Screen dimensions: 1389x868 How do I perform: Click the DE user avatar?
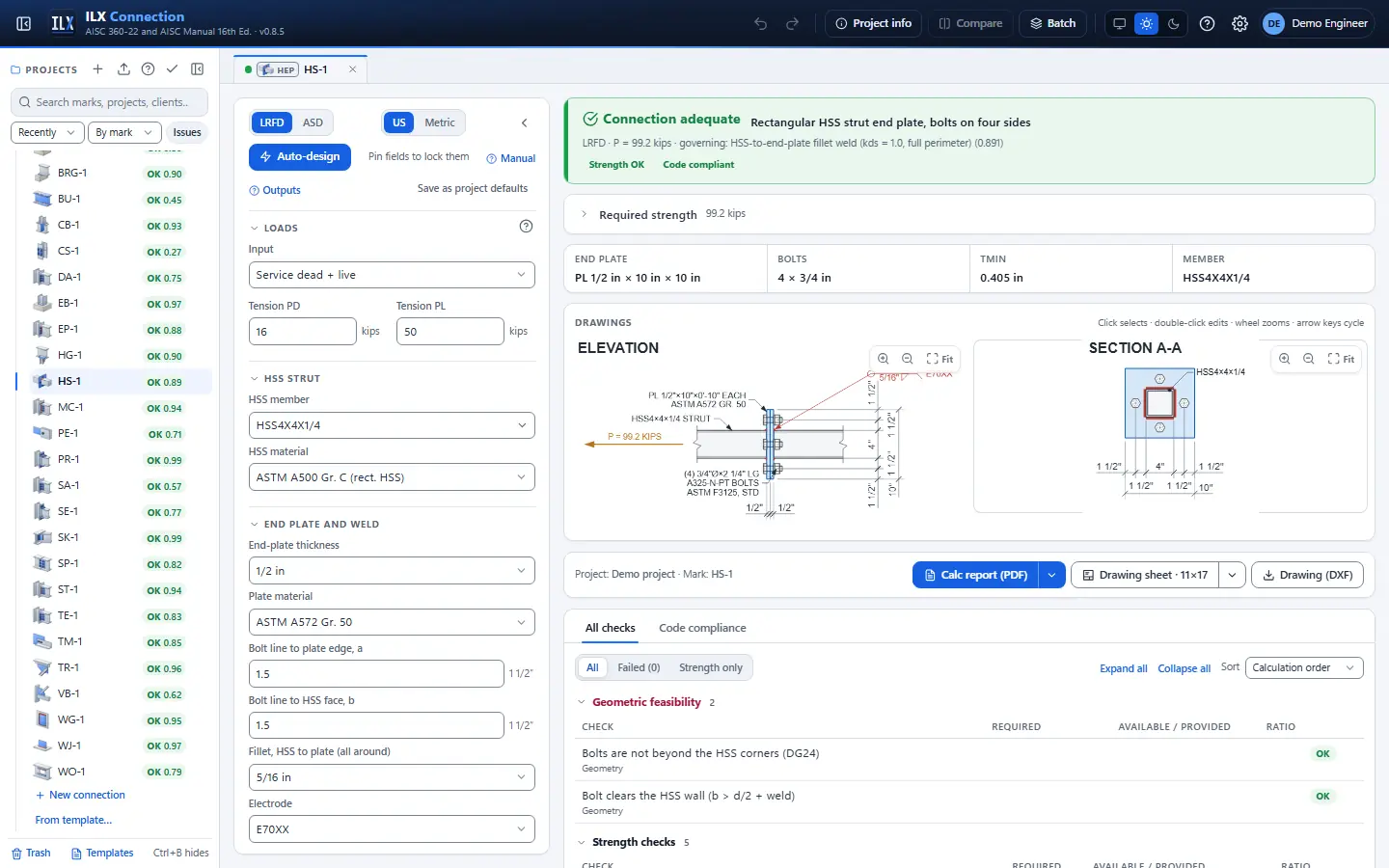point(1273,23)
